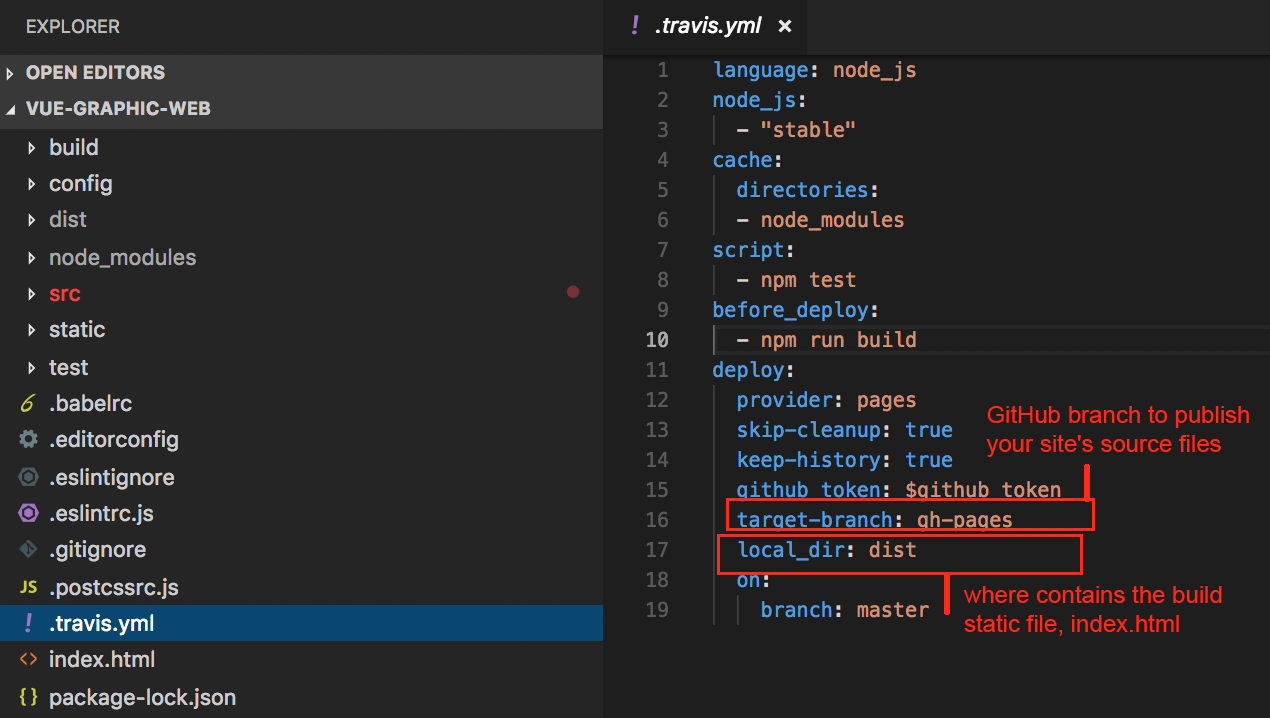
Task: Click the .eslintignore file icon
Action: [28, 478]
